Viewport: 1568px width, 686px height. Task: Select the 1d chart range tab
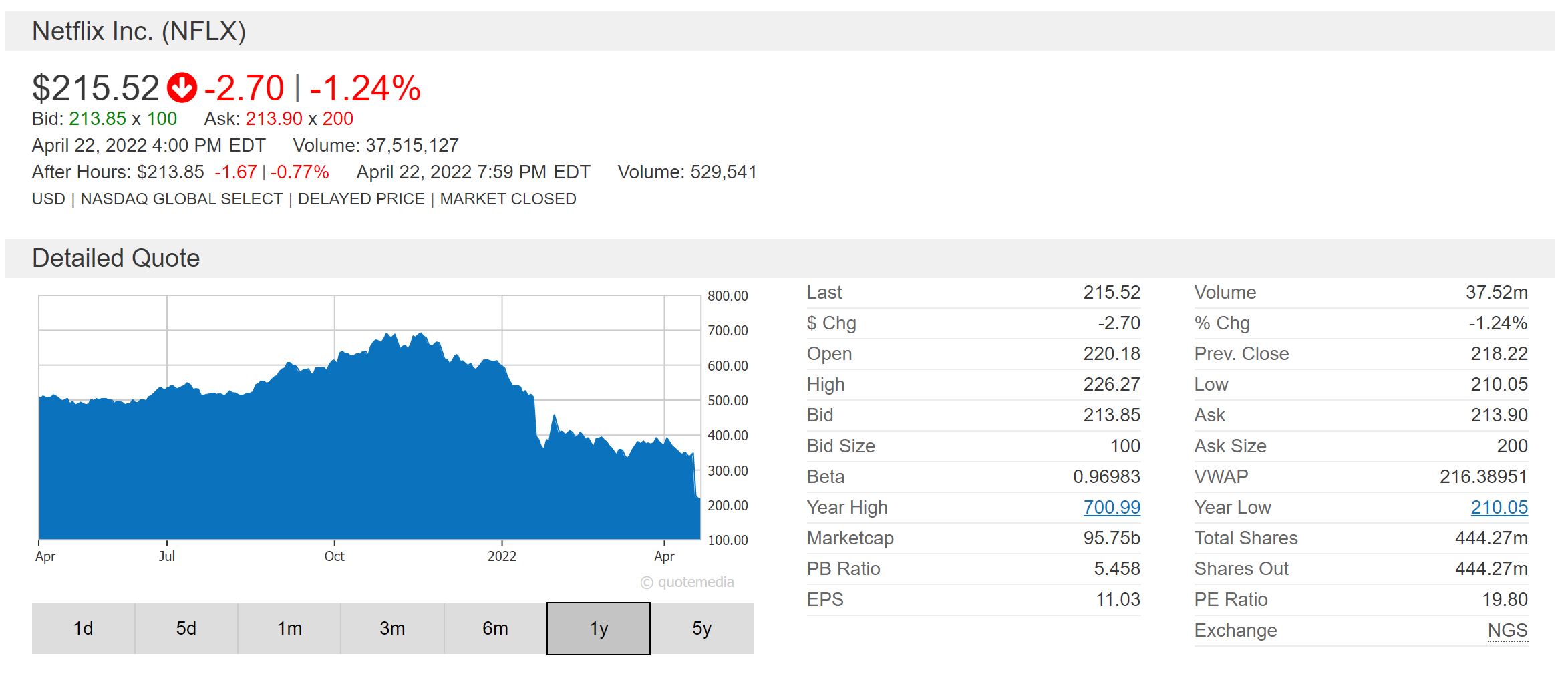pos(84,629)
